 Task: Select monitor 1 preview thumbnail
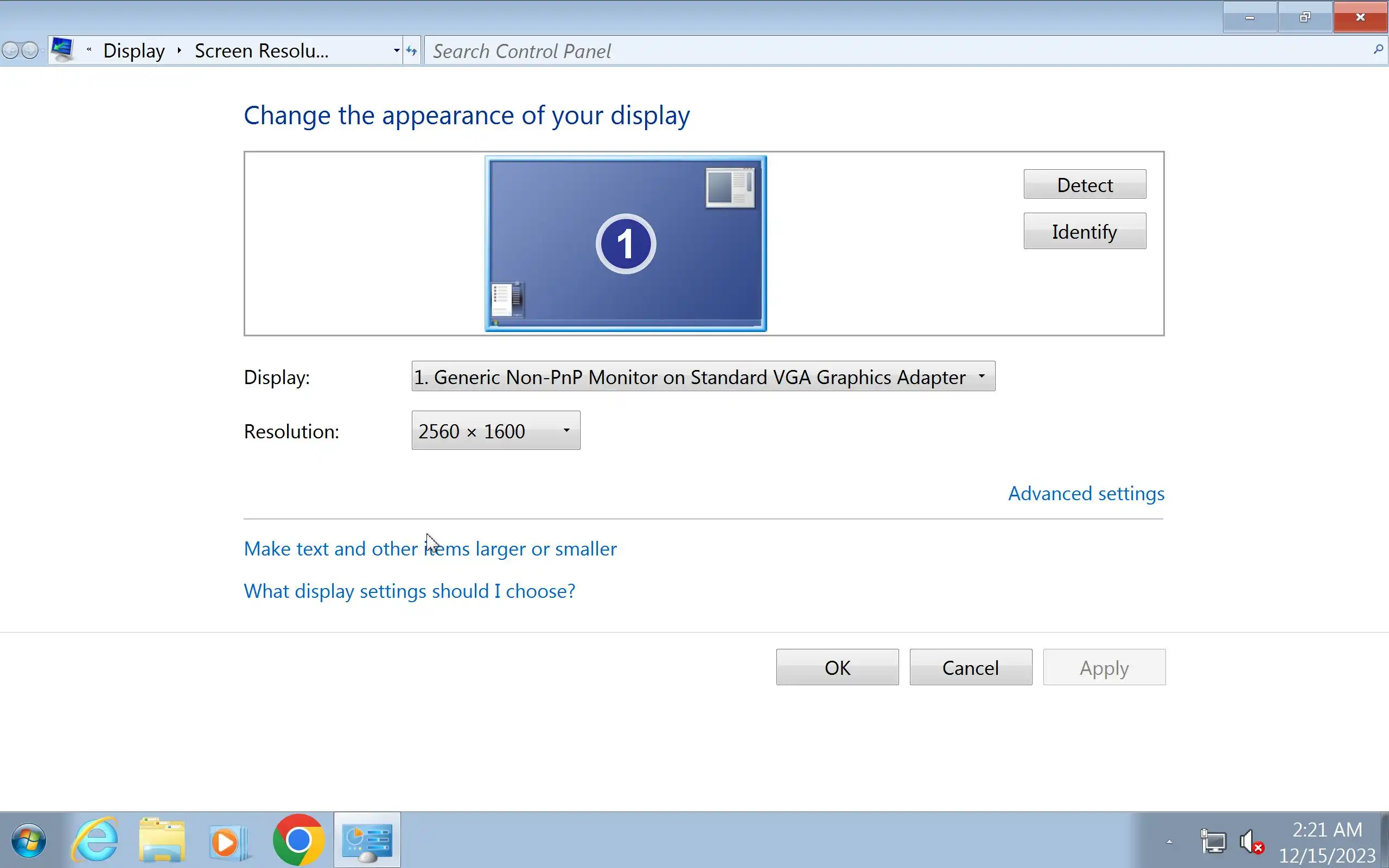point(625,244)
